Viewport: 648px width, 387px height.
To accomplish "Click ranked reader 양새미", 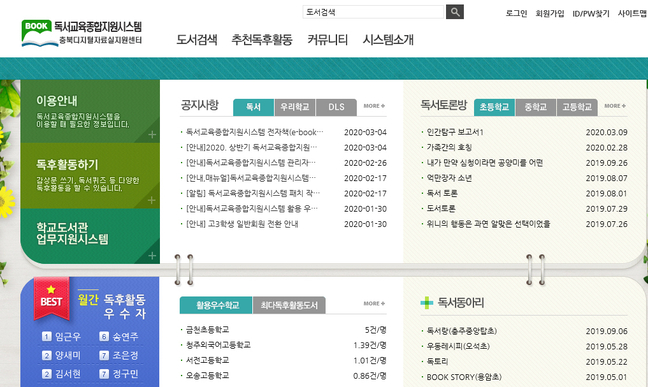I will tap(68, 355).
